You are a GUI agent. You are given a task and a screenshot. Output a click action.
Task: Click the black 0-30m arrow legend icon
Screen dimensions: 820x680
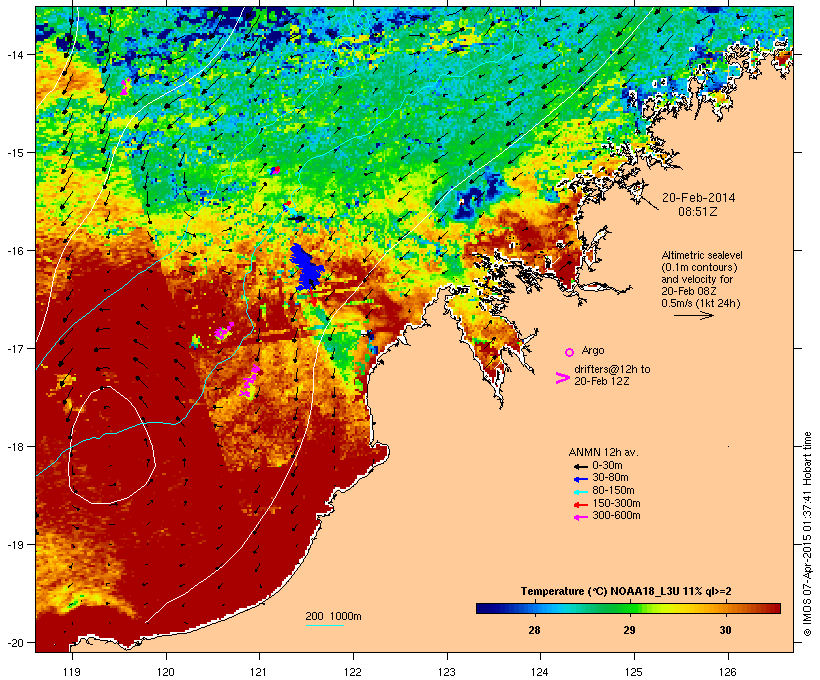(580, 466)
